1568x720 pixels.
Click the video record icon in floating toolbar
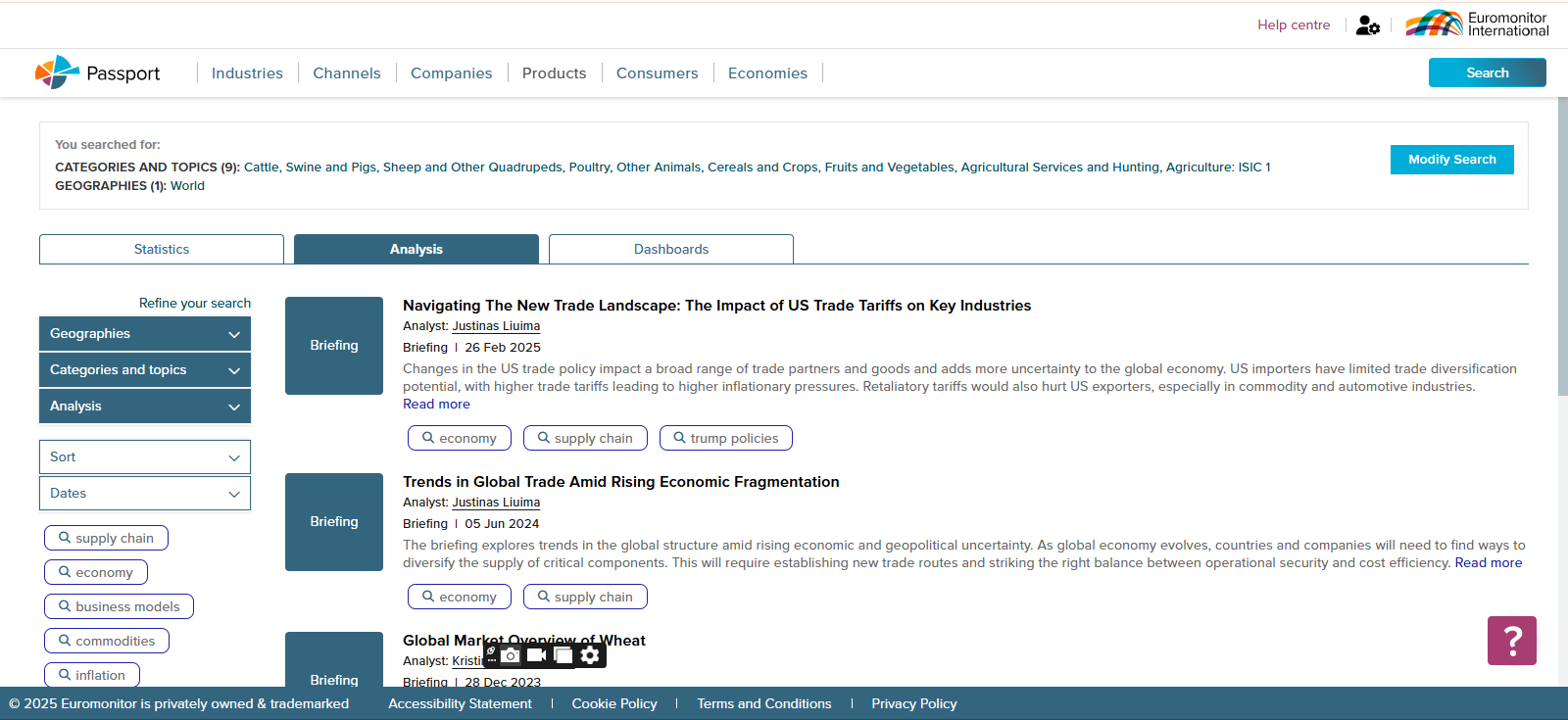536,655
